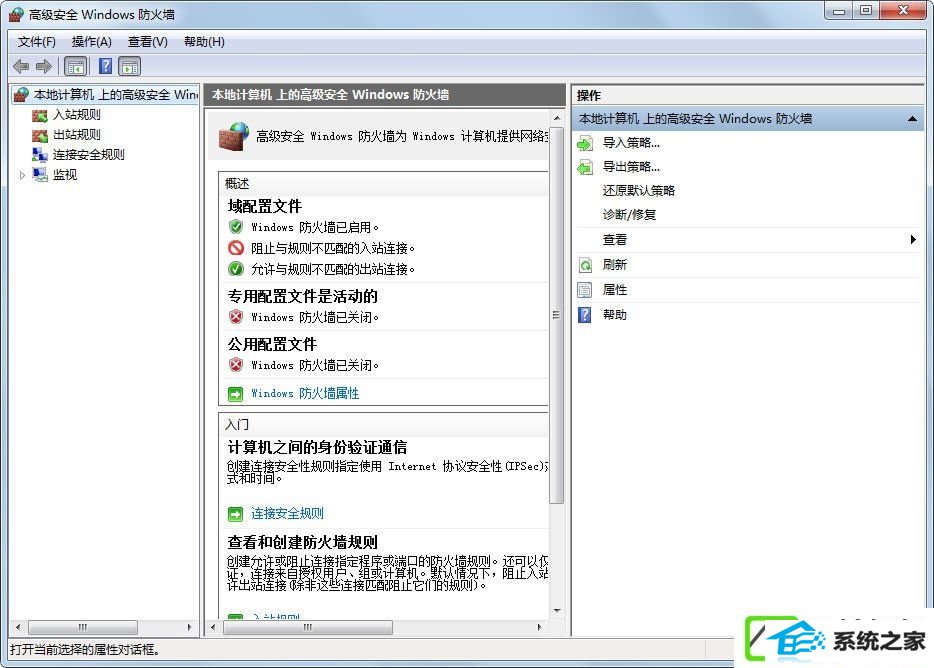The width and height of the screenshot is (934, 668).
Task: Click the tree root firewall icon
Action: coord(21,95)
